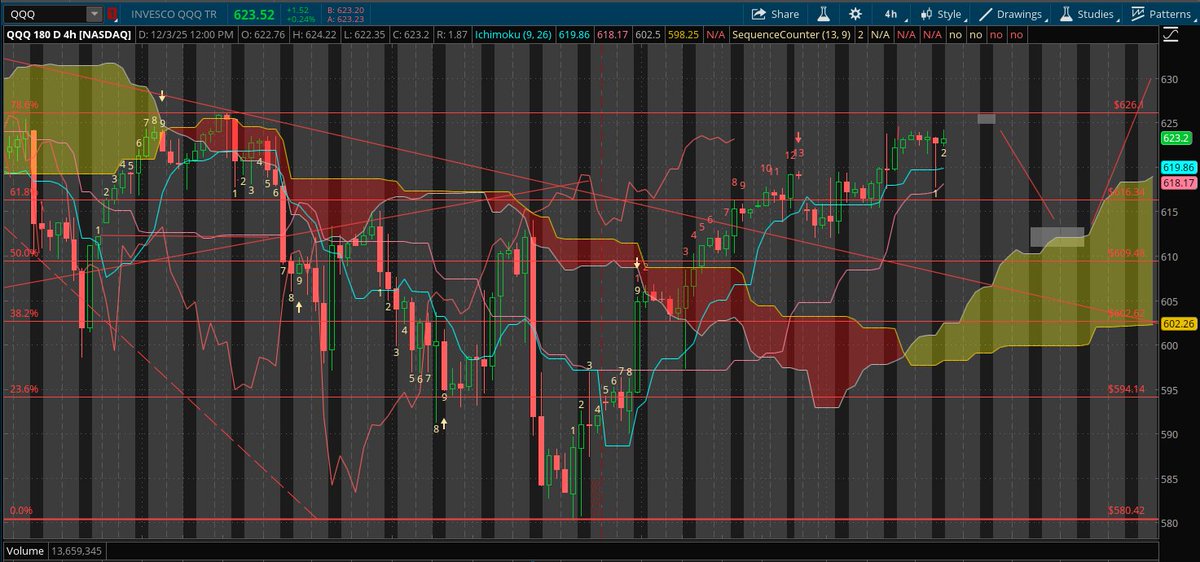The image size is (1200, 562).
Task: Click the $594.14 Fibonacci price label
Action: [x=1126, y=389]
